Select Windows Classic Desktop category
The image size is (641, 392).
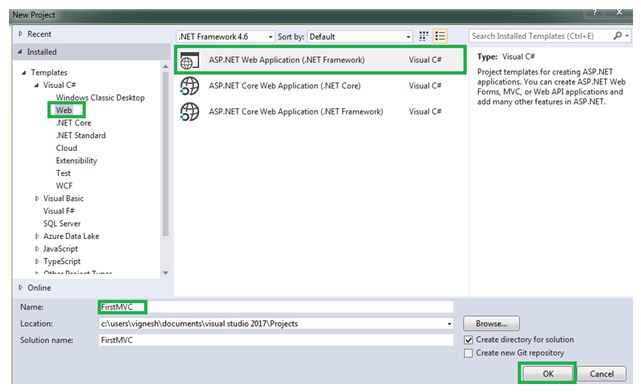pyautogui.click(x=100, y=98)
